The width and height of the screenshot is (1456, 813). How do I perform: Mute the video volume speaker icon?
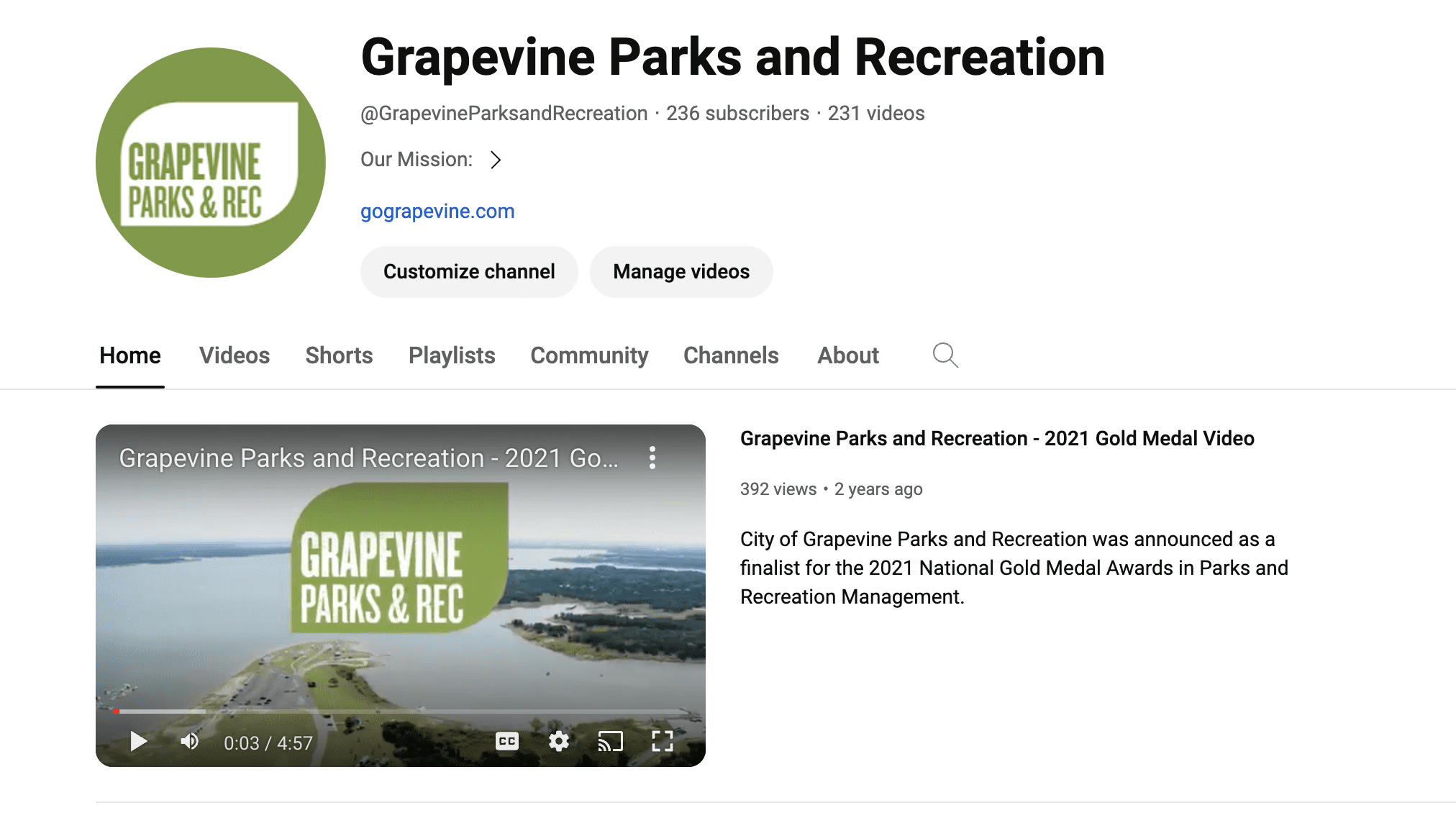[x=189, y=742]
